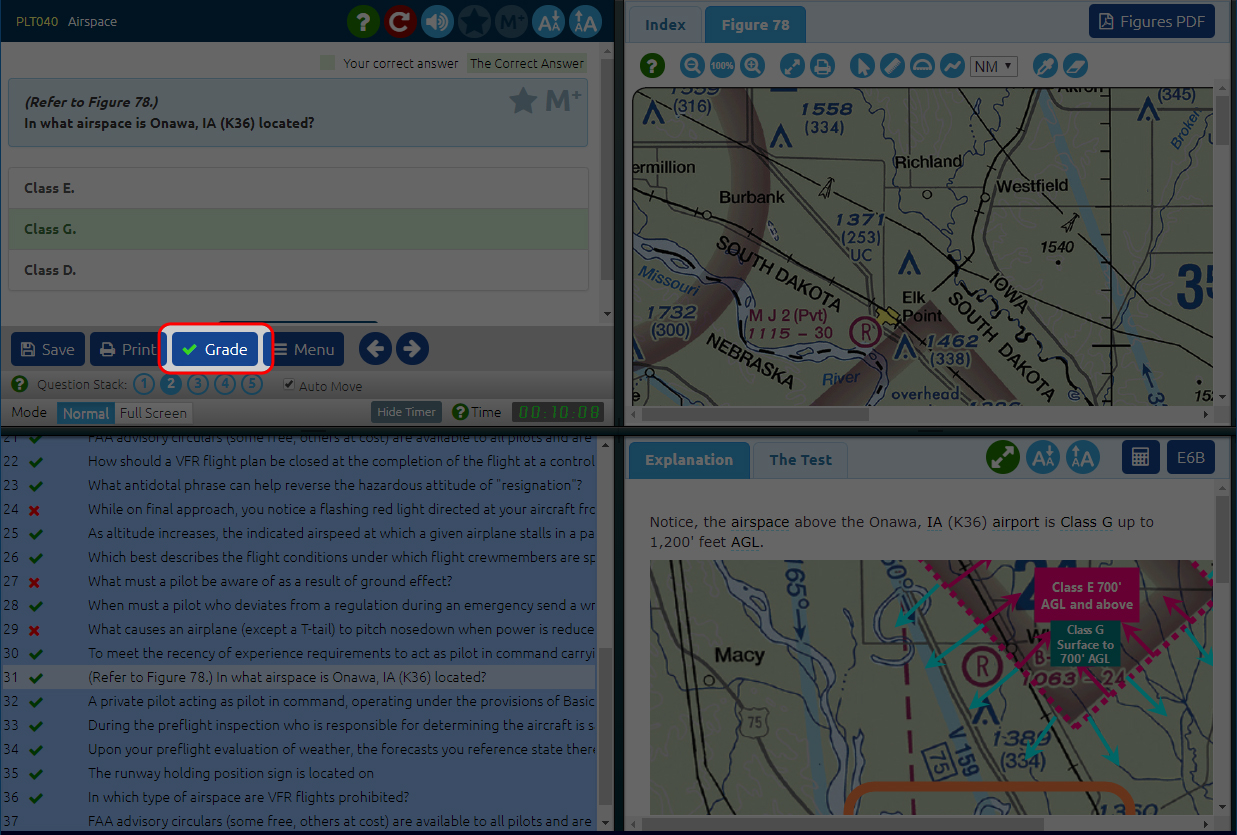1237x835 pixels.
Task: Zoom in on the figure
Action: [x=753, y=66]
